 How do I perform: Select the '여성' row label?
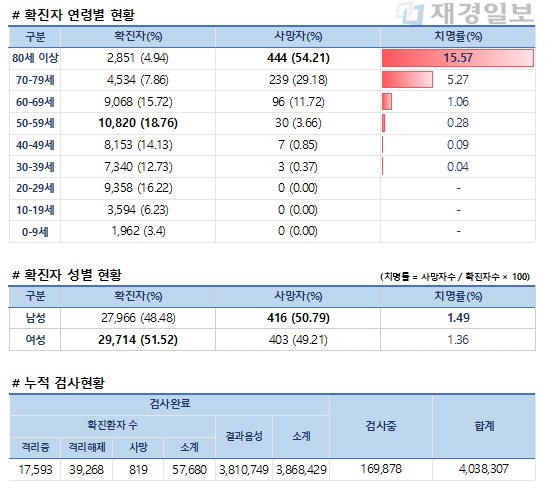pyautogui.click(x=35, y=340)
